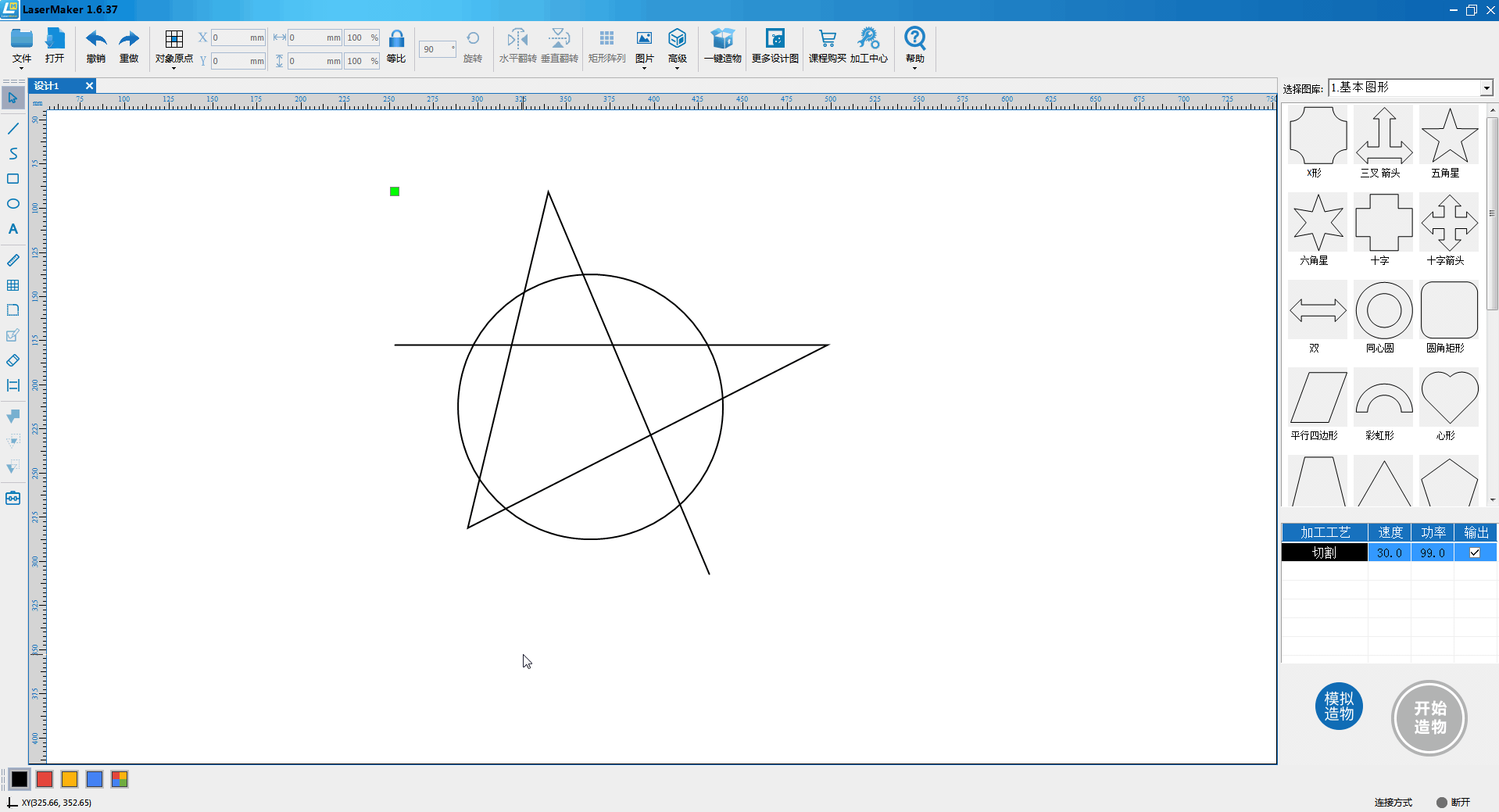
Task: Select the ellipse drawing tool
Action: coord(13,203)
